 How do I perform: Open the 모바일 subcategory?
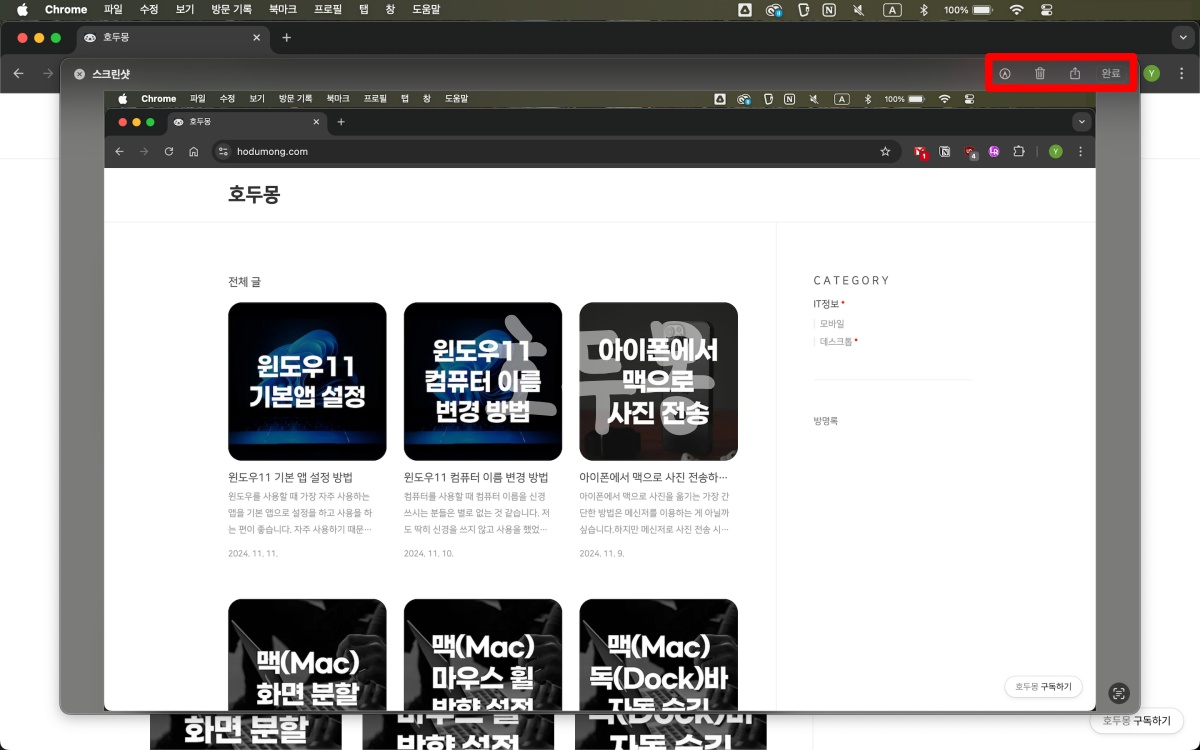pos(832,323)
